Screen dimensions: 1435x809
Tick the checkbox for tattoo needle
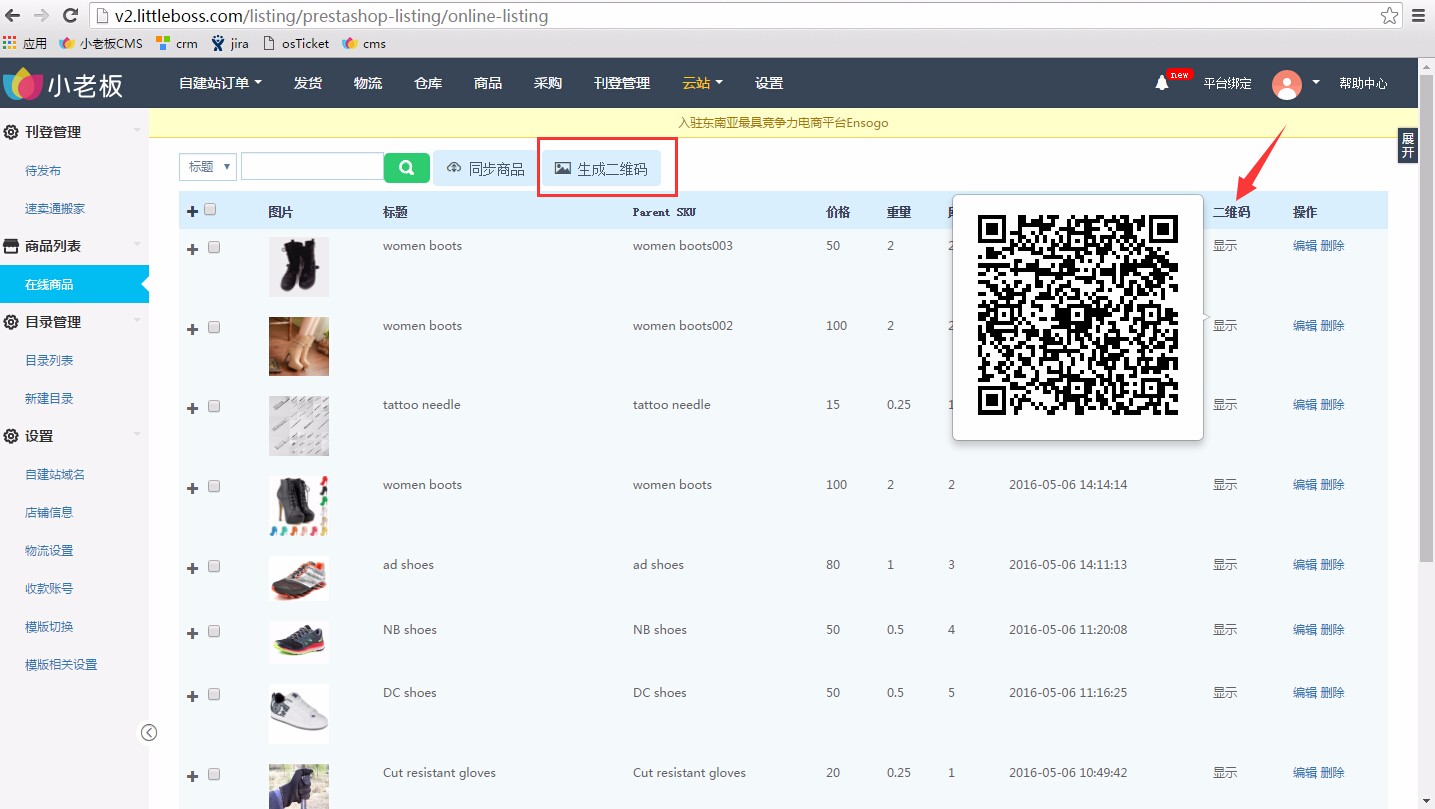(x=214, y=407)
